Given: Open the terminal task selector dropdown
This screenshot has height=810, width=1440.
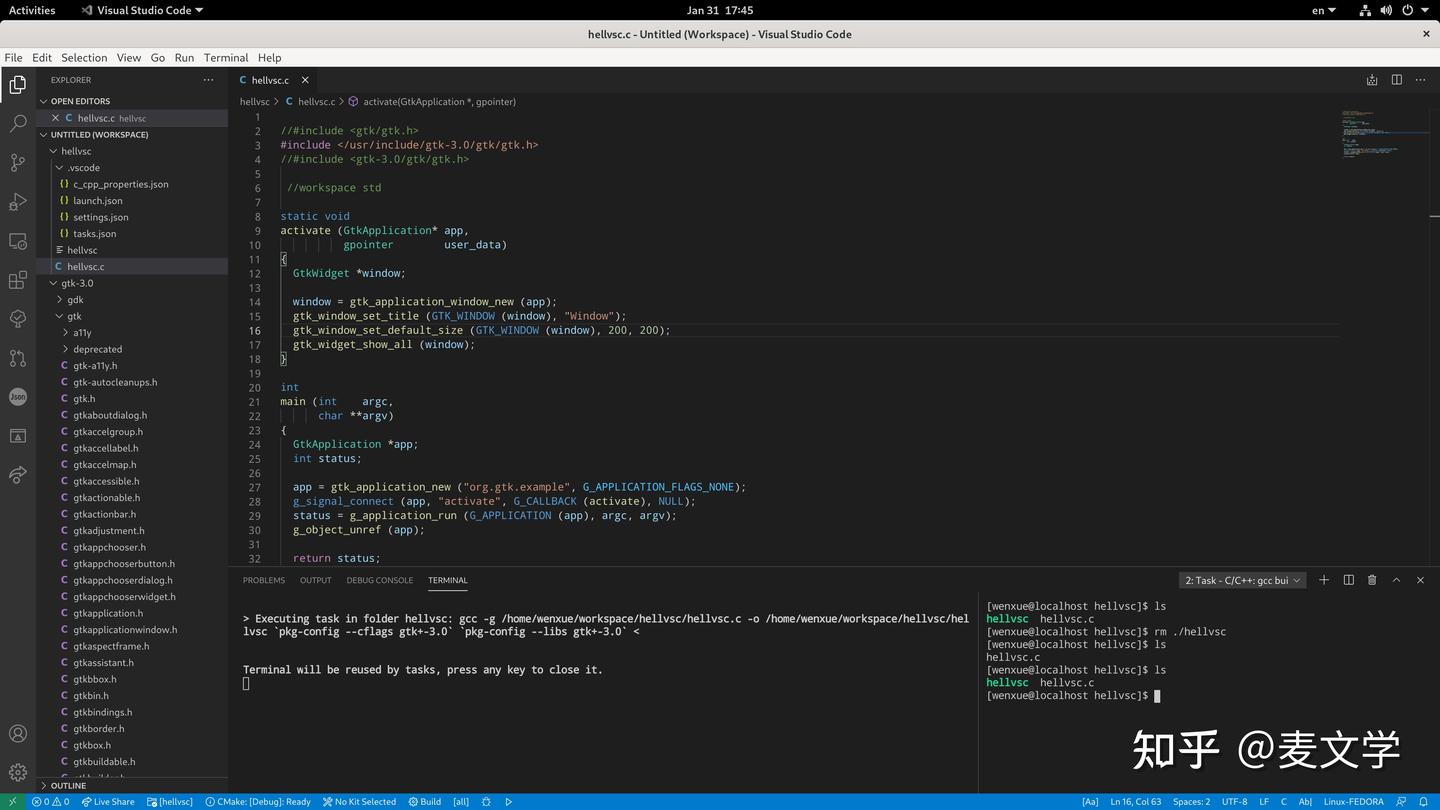Looking at the screenshot, I should click(x=1240, y=580).
